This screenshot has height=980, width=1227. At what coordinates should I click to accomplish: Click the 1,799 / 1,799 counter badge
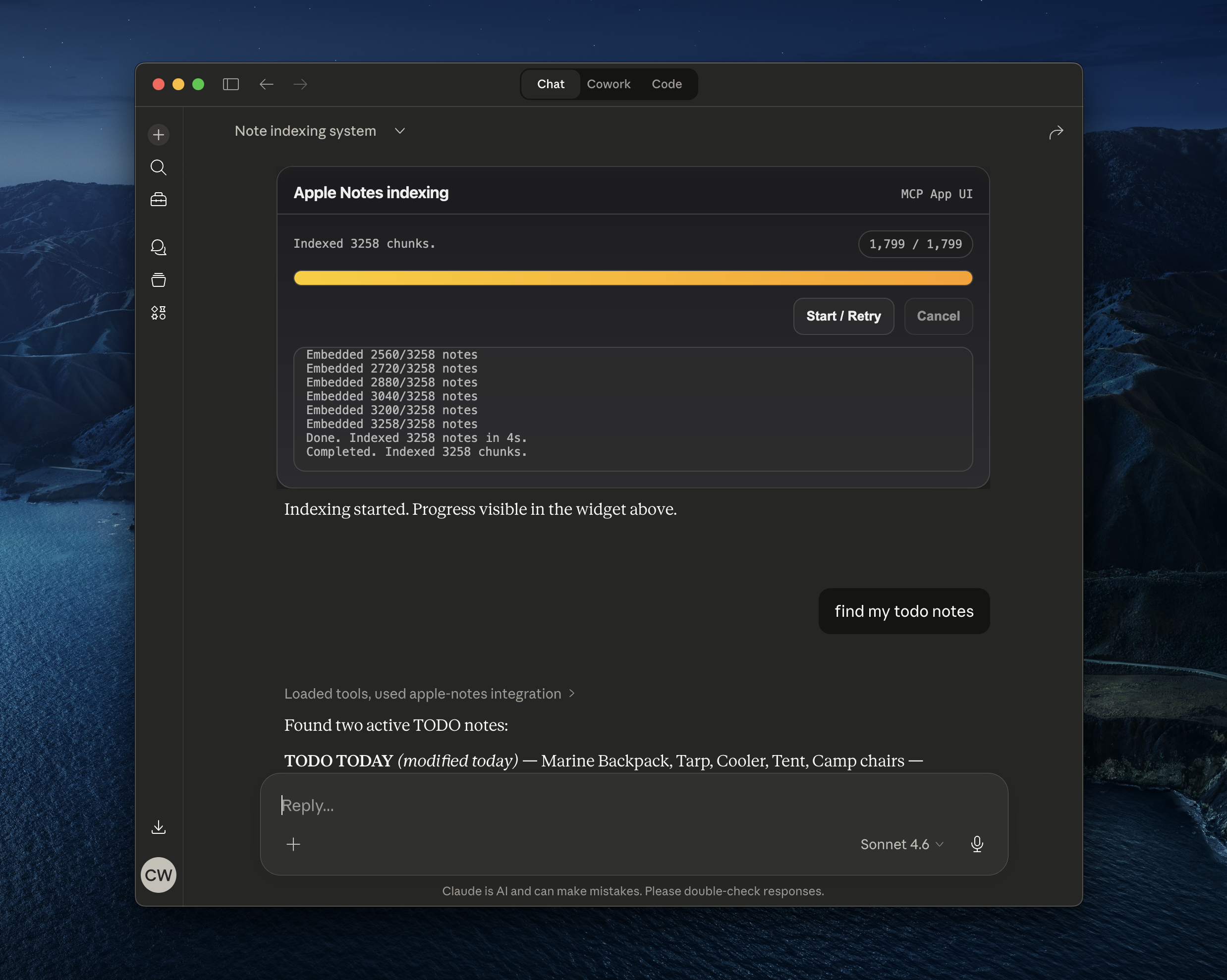point(915,244)
